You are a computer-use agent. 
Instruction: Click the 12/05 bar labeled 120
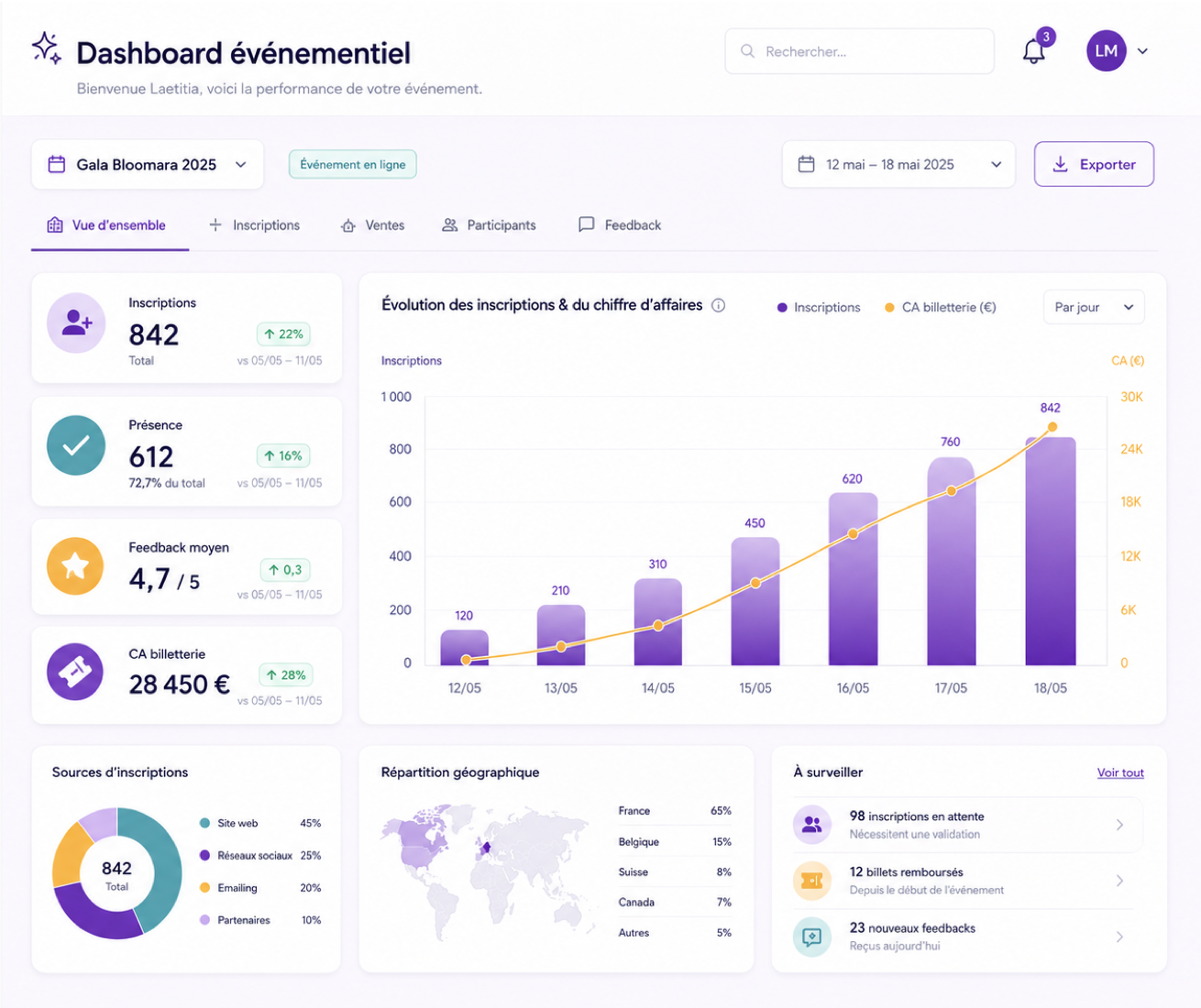point(464,647)
